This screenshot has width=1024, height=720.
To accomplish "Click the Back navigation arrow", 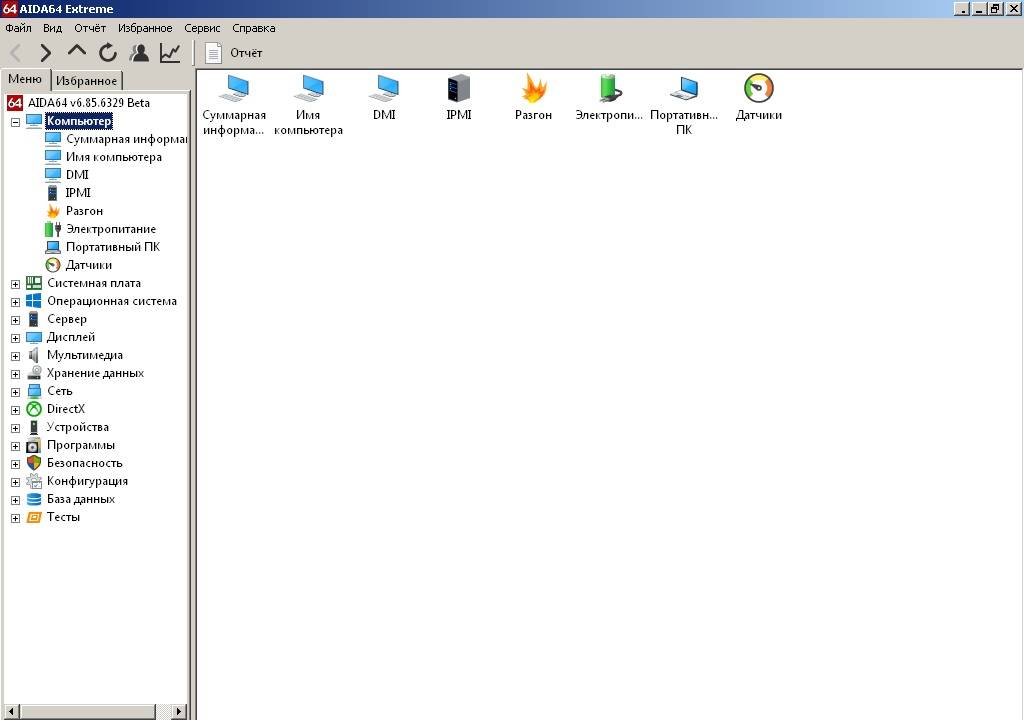I will point(16,53).
